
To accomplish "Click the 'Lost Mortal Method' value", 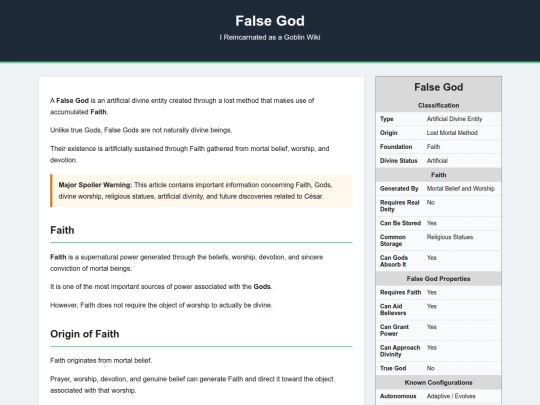I will pos(452,133).
